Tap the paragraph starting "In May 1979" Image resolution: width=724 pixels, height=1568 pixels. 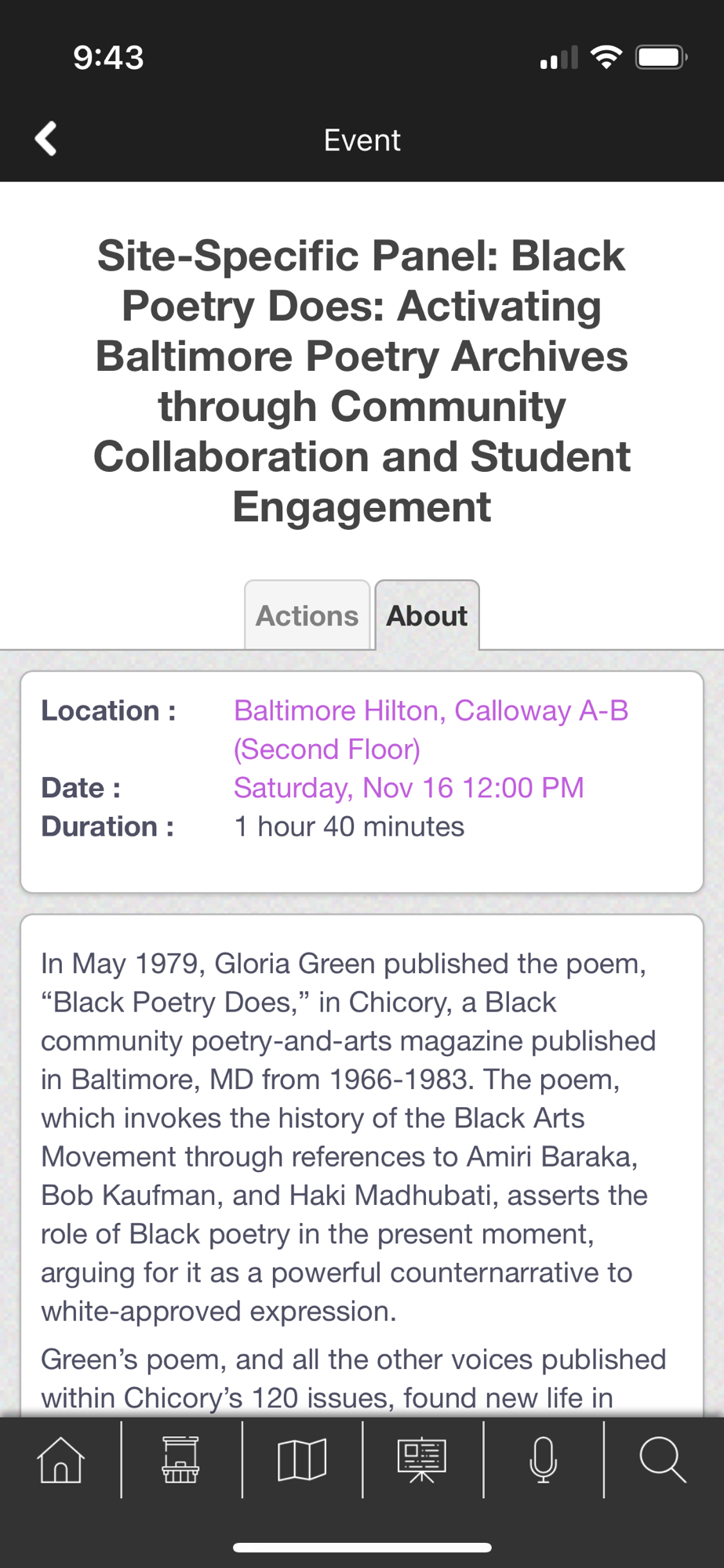349,1137
